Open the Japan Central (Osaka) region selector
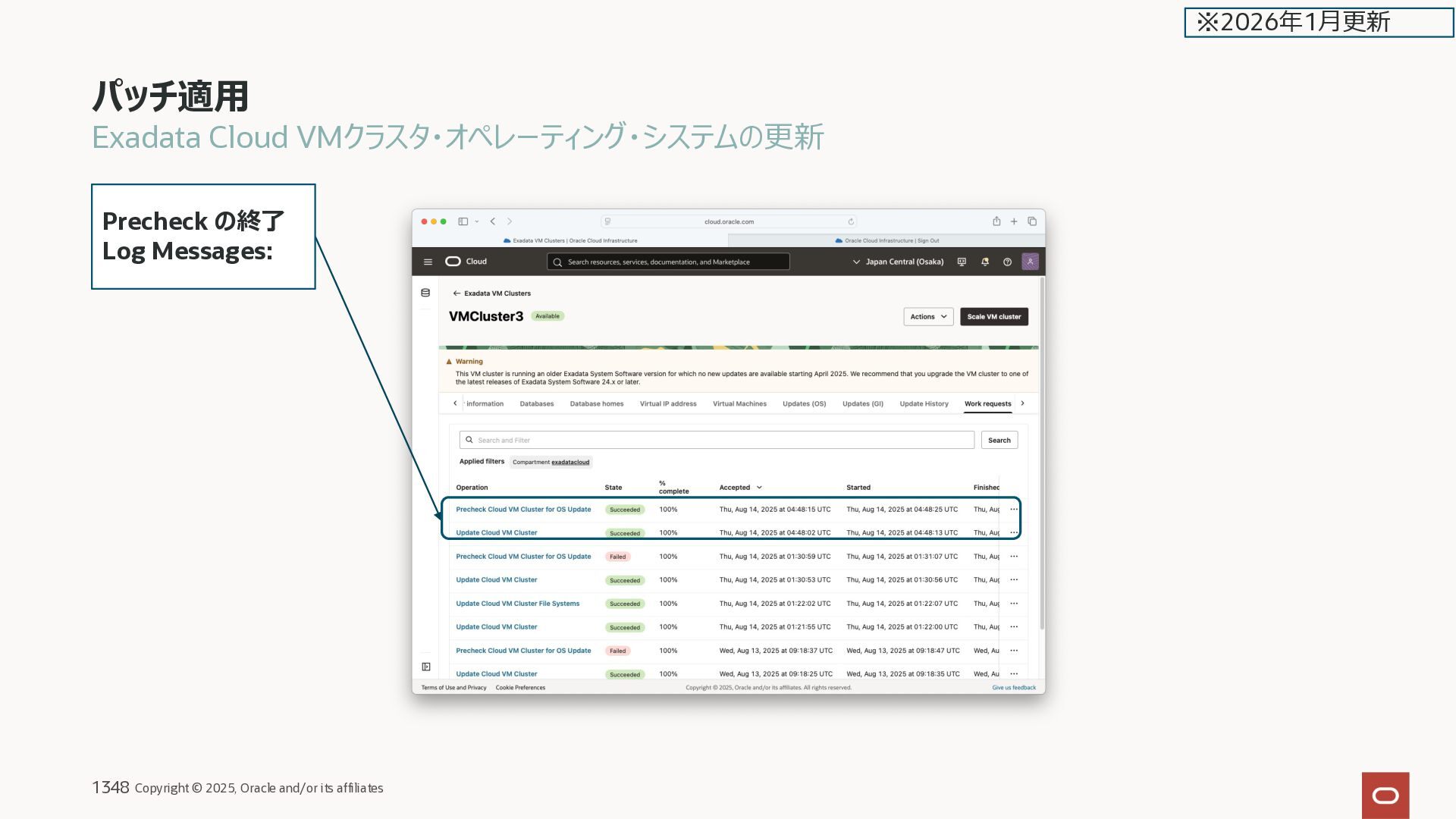This screenshot has width=1456, height=819. click(x=898, y=262)
